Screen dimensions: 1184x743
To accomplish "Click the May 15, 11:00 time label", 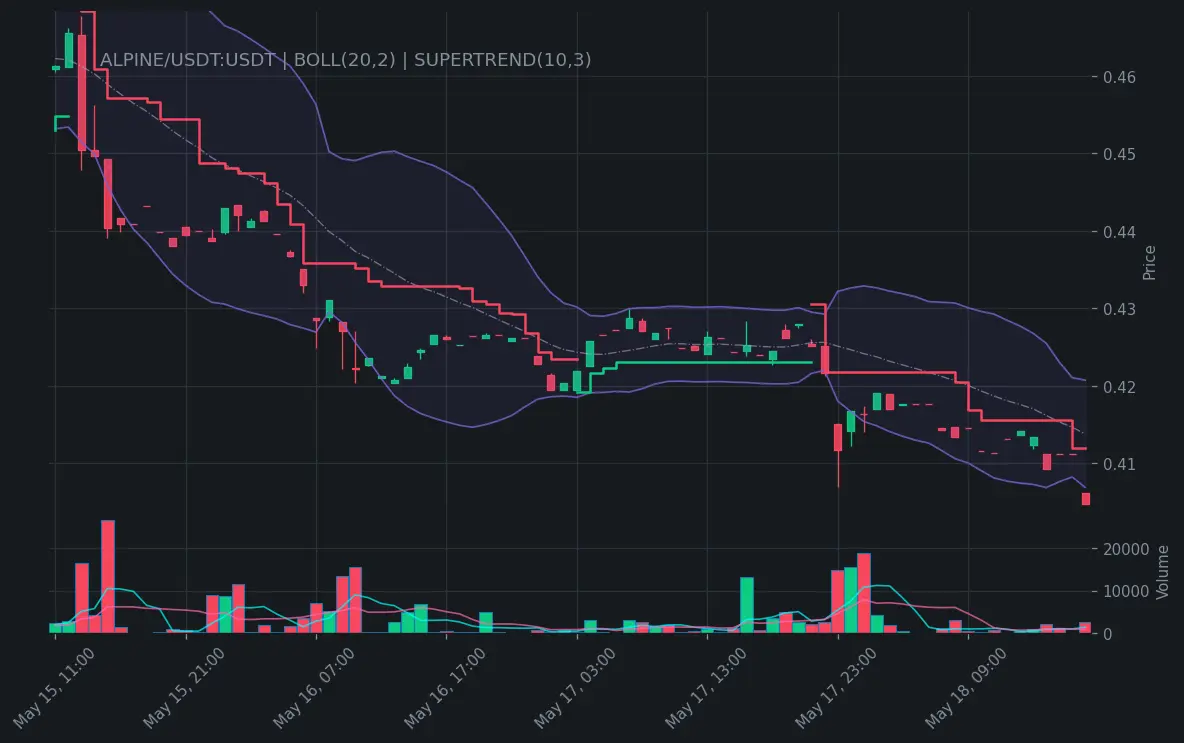I will 54,688.
